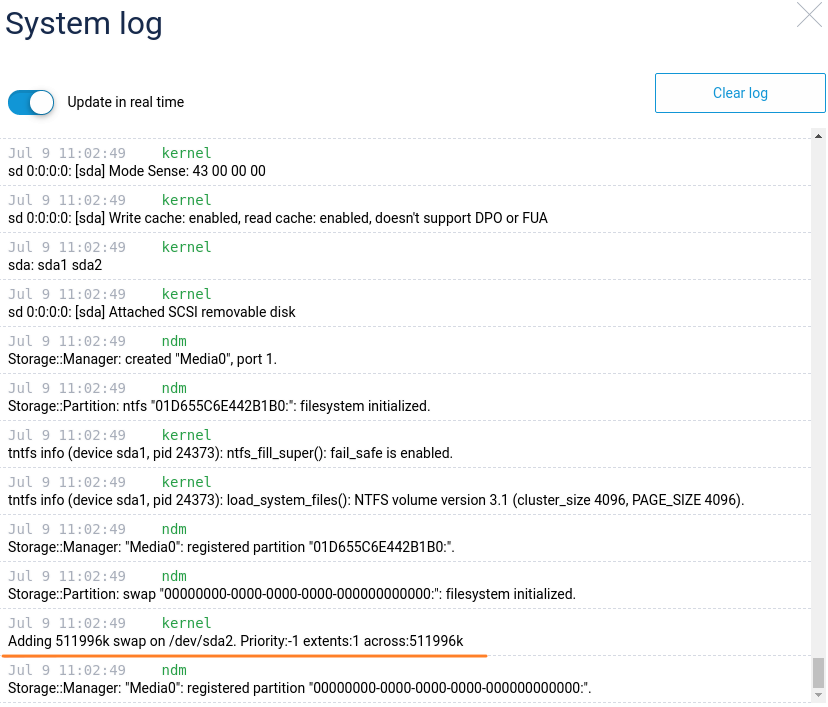This screenshot has width=828, height=707.
Task: Click the scrollbar down arrow
Action: [x=818, y=696]
